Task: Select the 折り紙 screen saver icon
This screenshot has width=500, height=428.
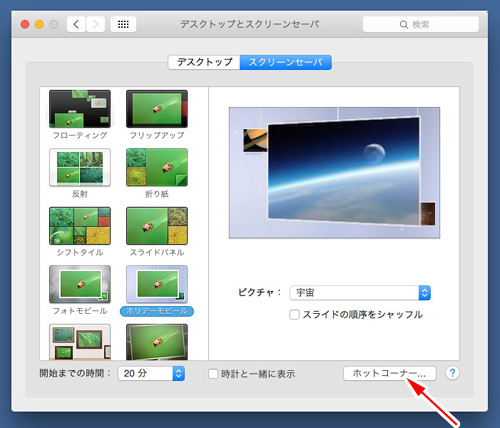Action: click(x=157, y=167)
